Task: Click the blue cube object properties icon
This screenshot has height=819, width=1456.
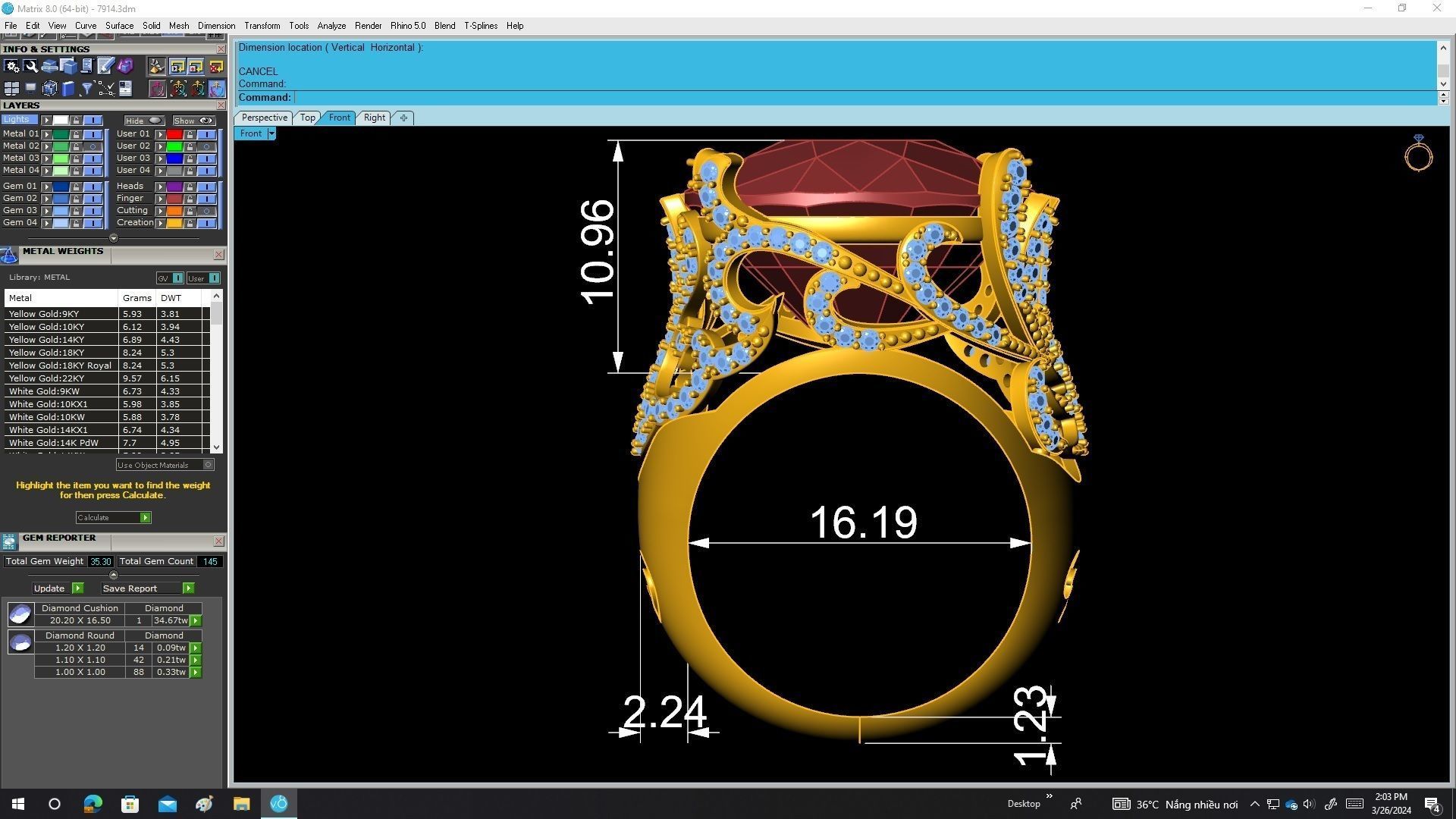Action: tap(68, 66)
